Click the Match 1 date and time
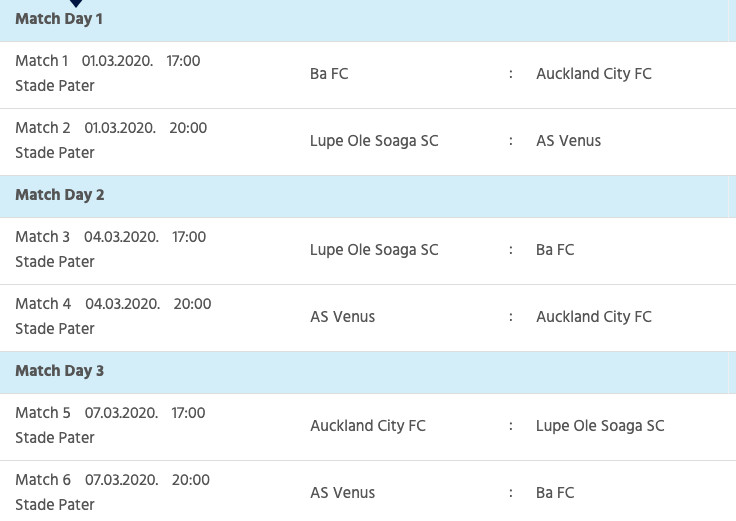The image size is (736, 521). tap(141, 61)
